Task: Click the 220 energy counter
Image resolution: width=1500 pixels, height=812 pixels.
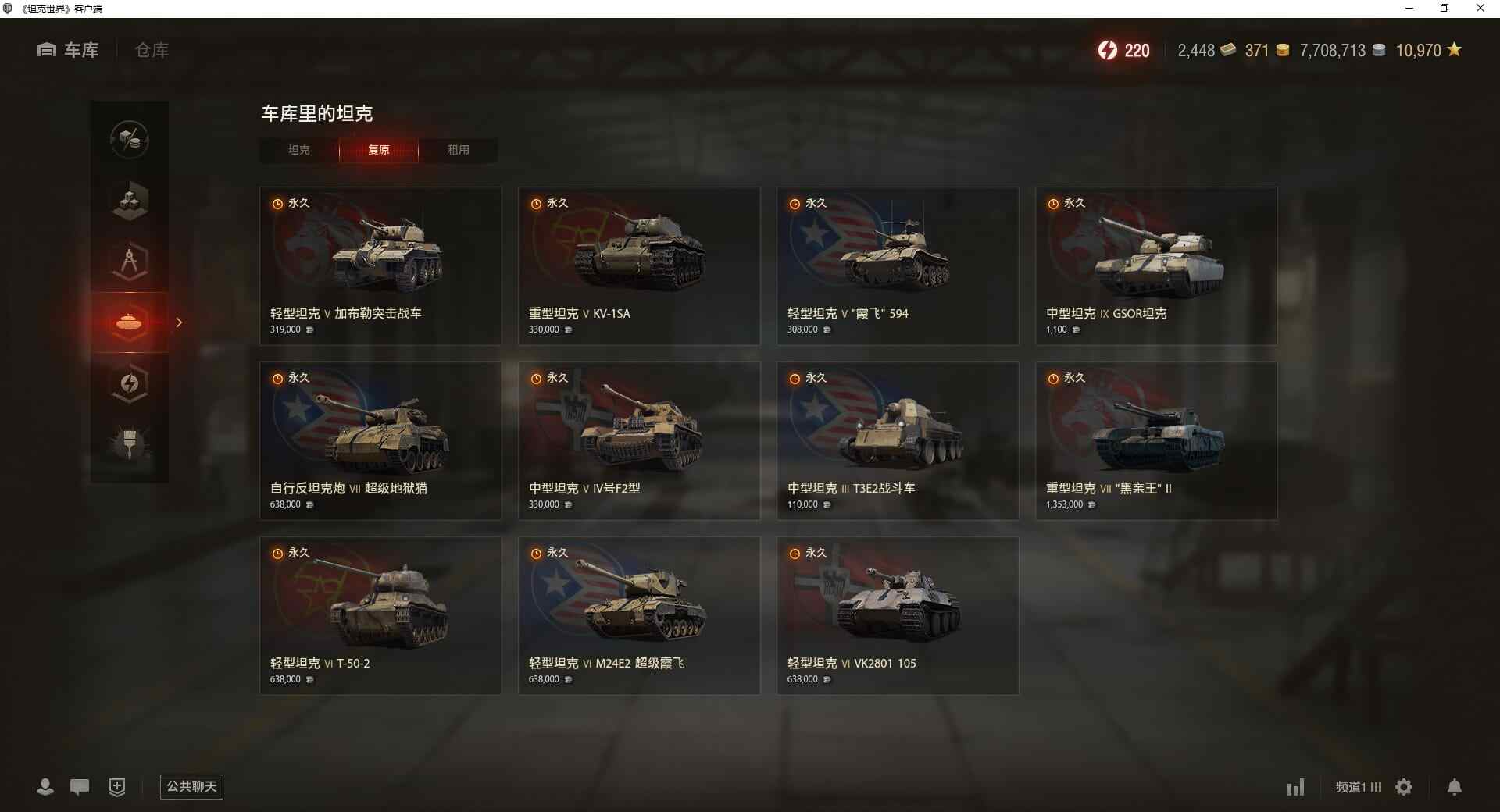Action: tap(1124, 51)
